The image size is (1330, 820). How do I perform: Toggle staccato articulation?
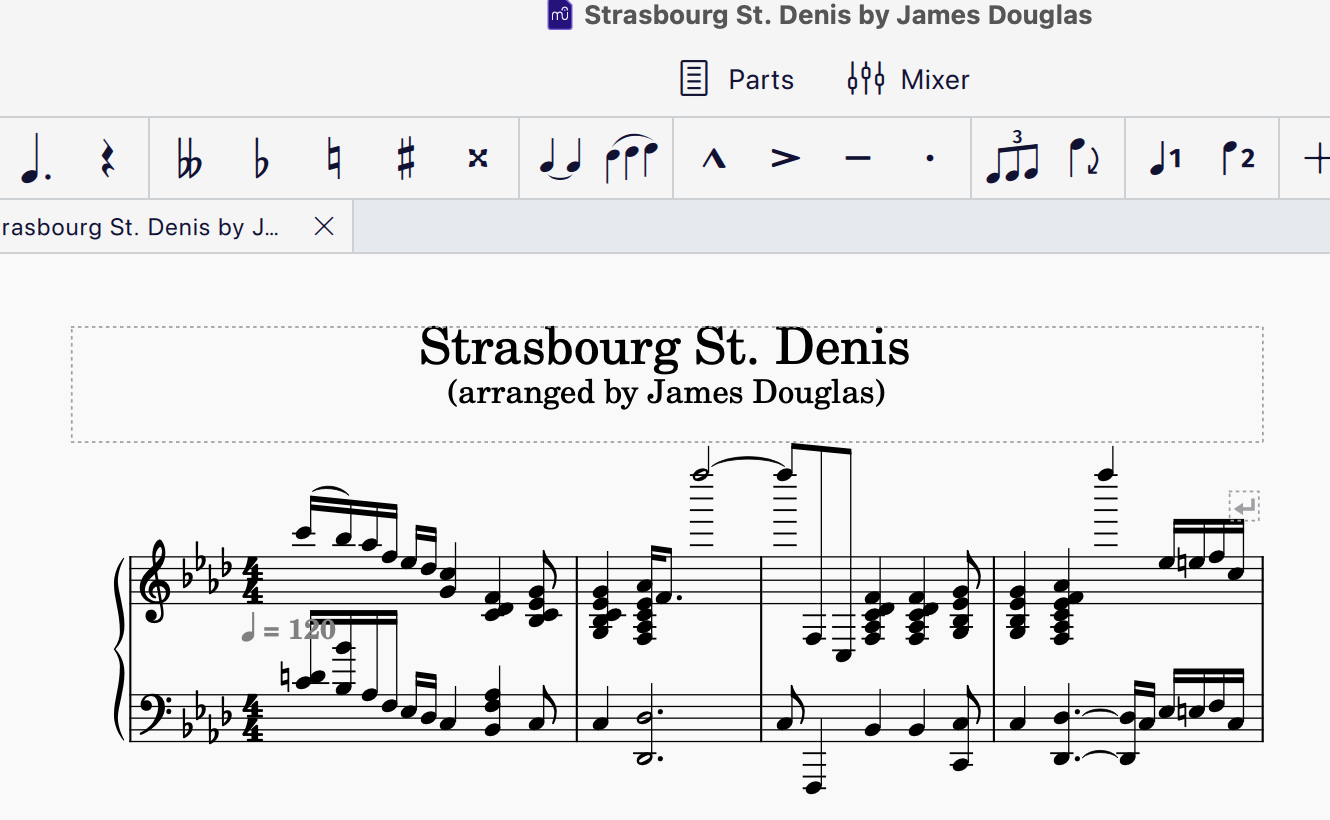[930, 158]
